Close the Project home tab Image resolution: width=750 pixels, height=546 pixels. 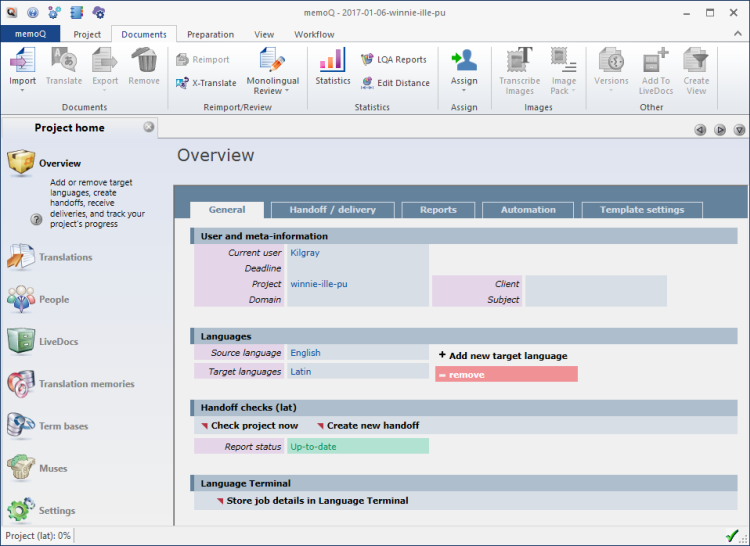tap(149, 127)
